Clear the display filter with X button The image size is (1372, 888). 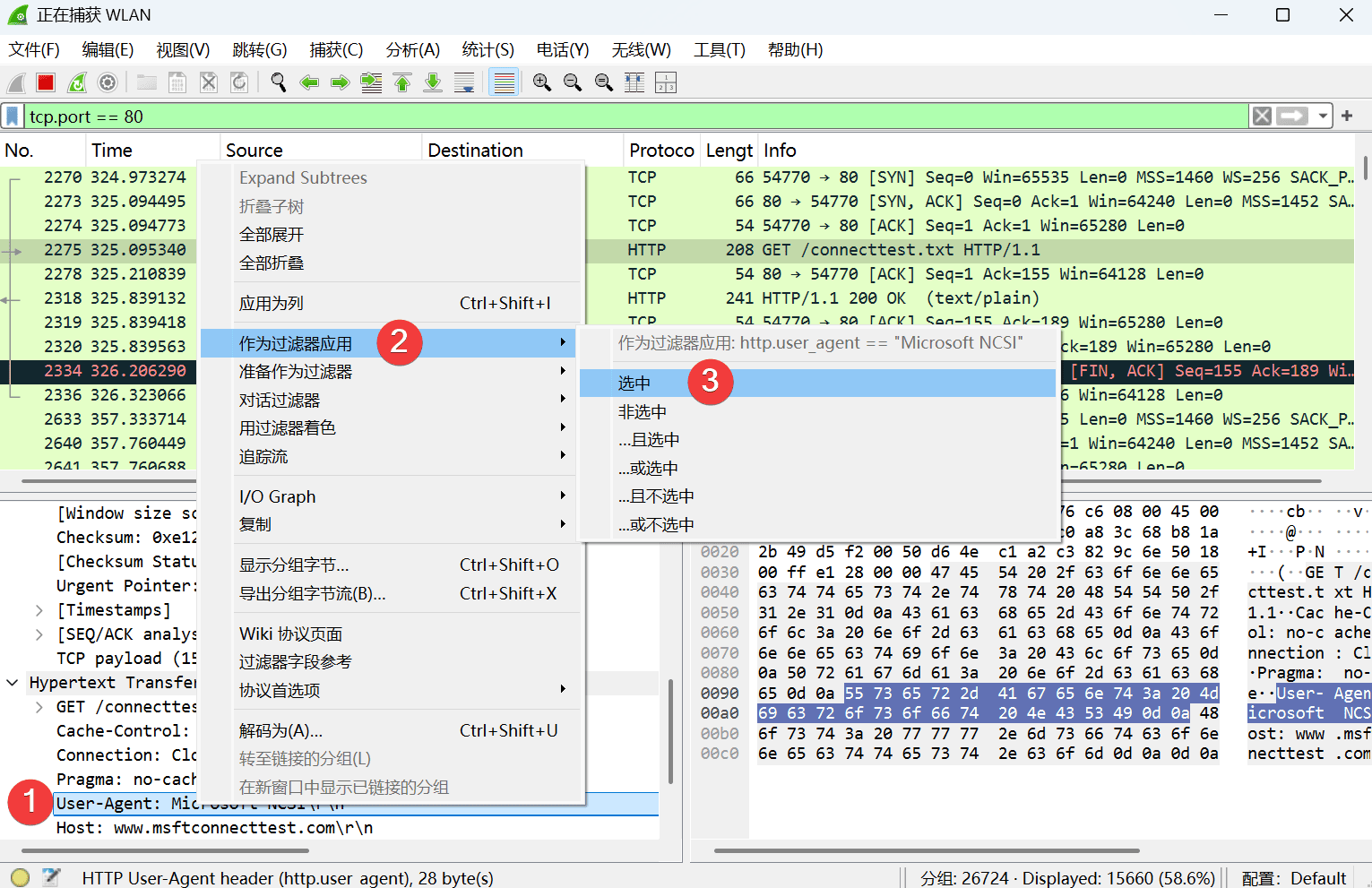click(1262, 116)
